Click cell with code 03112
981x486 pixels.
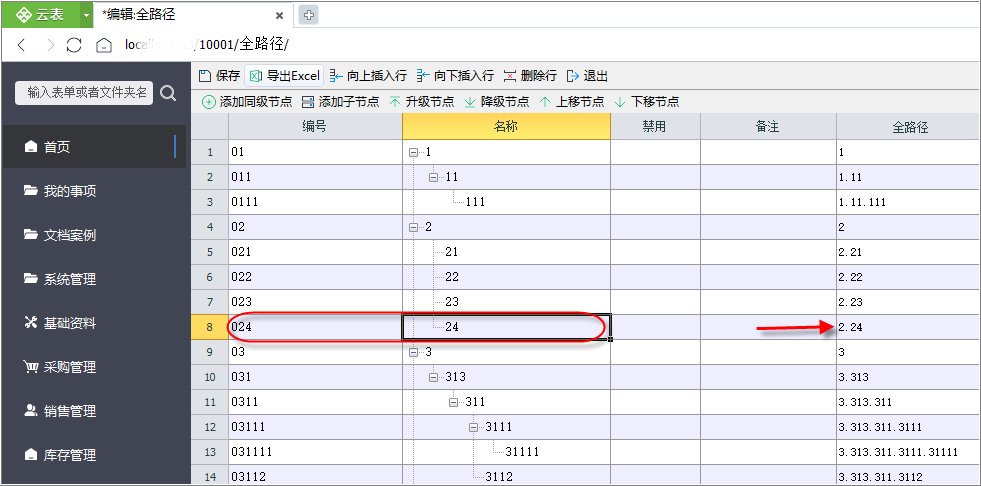pyautogui.click(x=315, y=476)
